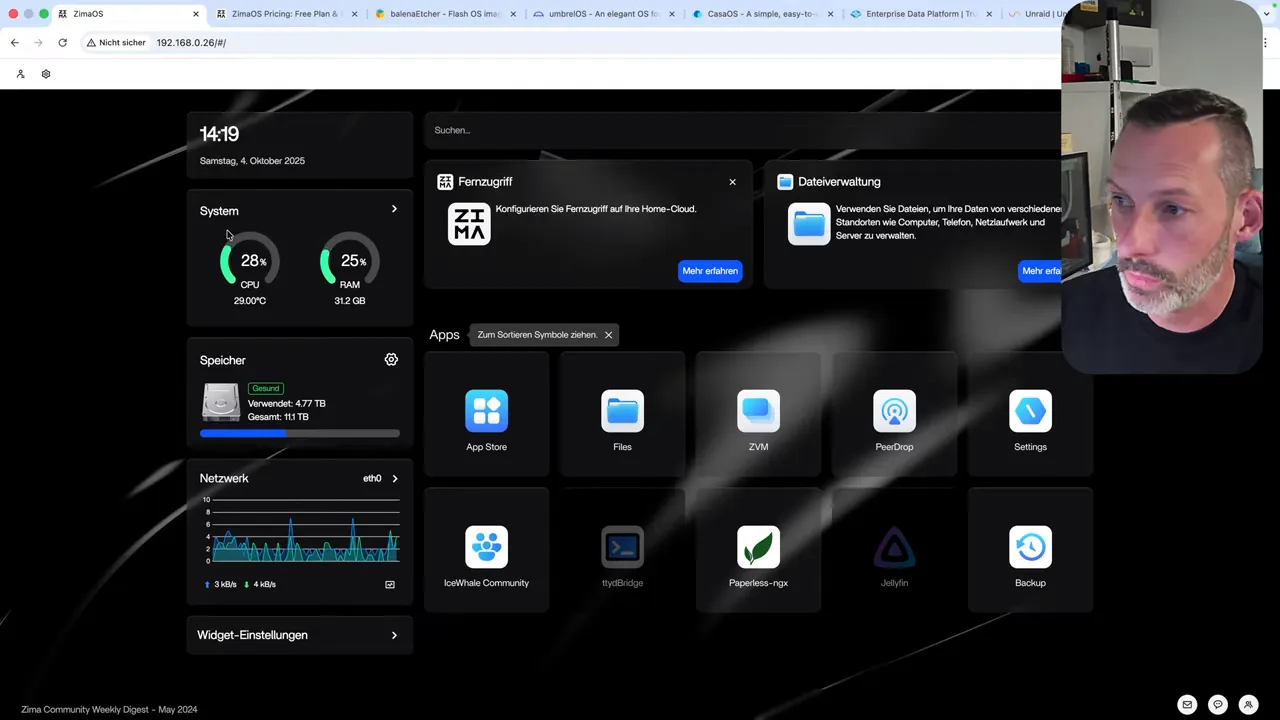This screenshot has height=720, width=1280.
Task: Open the user account icon at the top left
Action: 20,74
